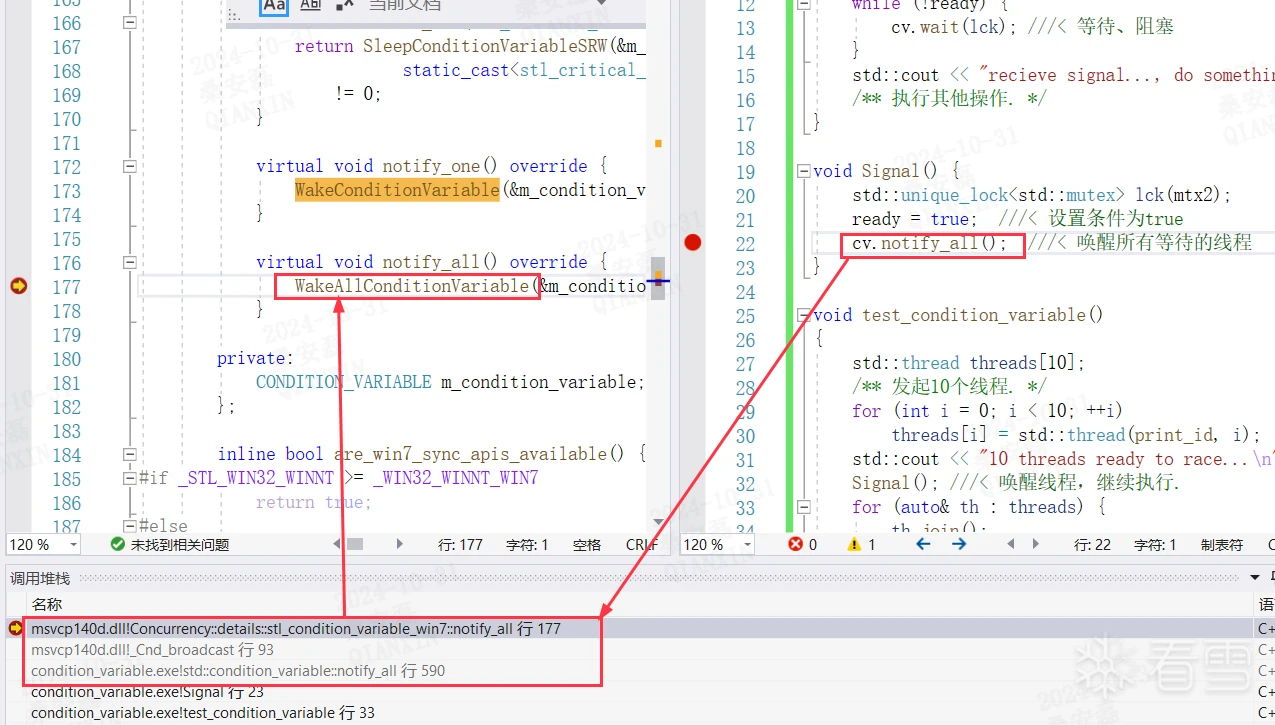Select stl_condition_variable_win7::notify_all call stack frame
Viewport: 1275px width, 725px height.
[638, 629]
